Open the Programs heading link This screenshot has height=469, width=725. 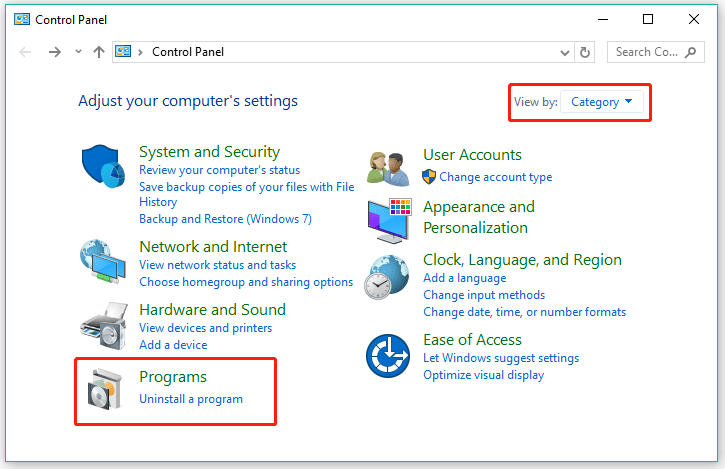click(x=173, y=377)
